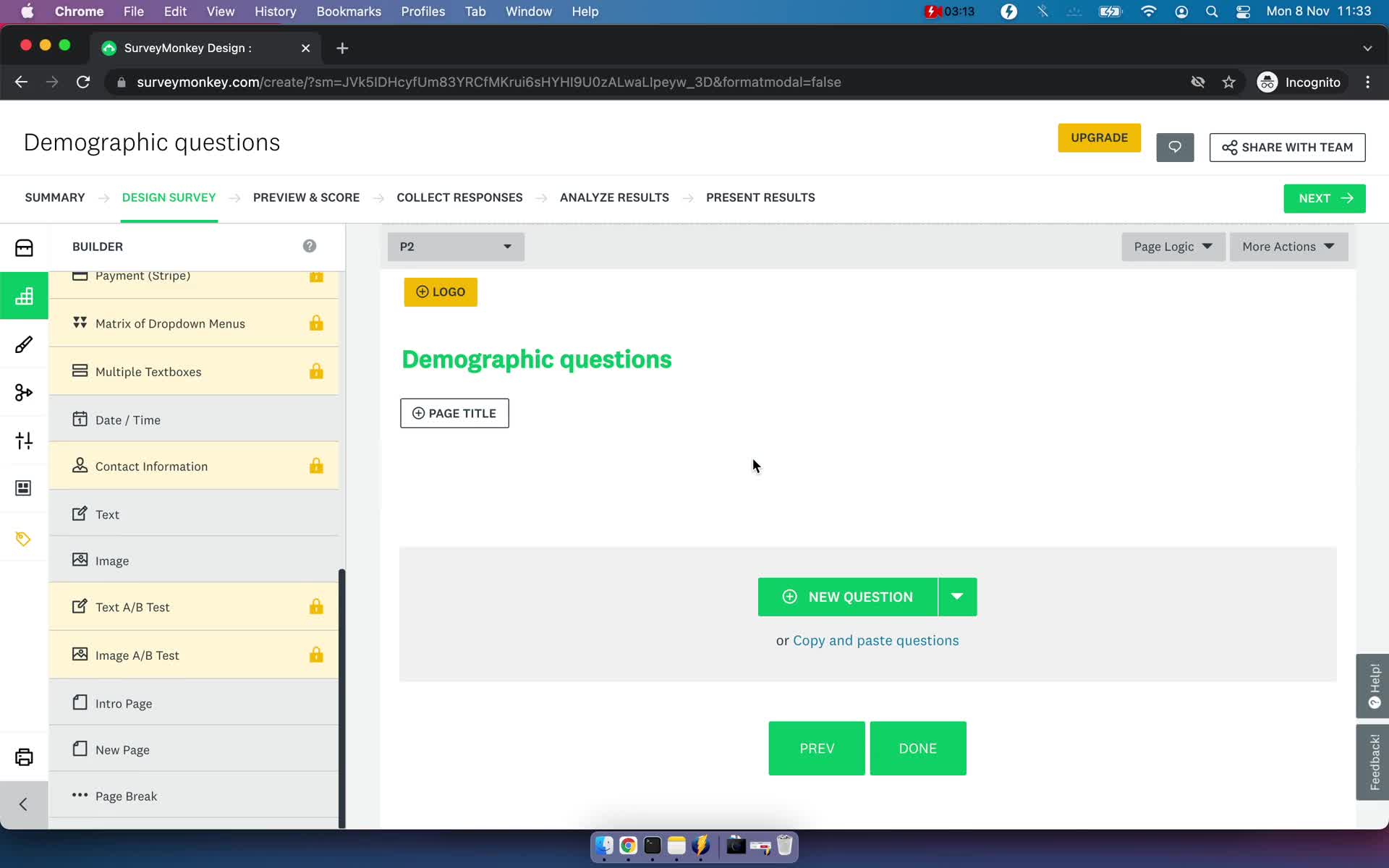Collapse the left Builder panel sidebar
Viewport: 1389px width, 868px height.
click(x=23, y=804)
